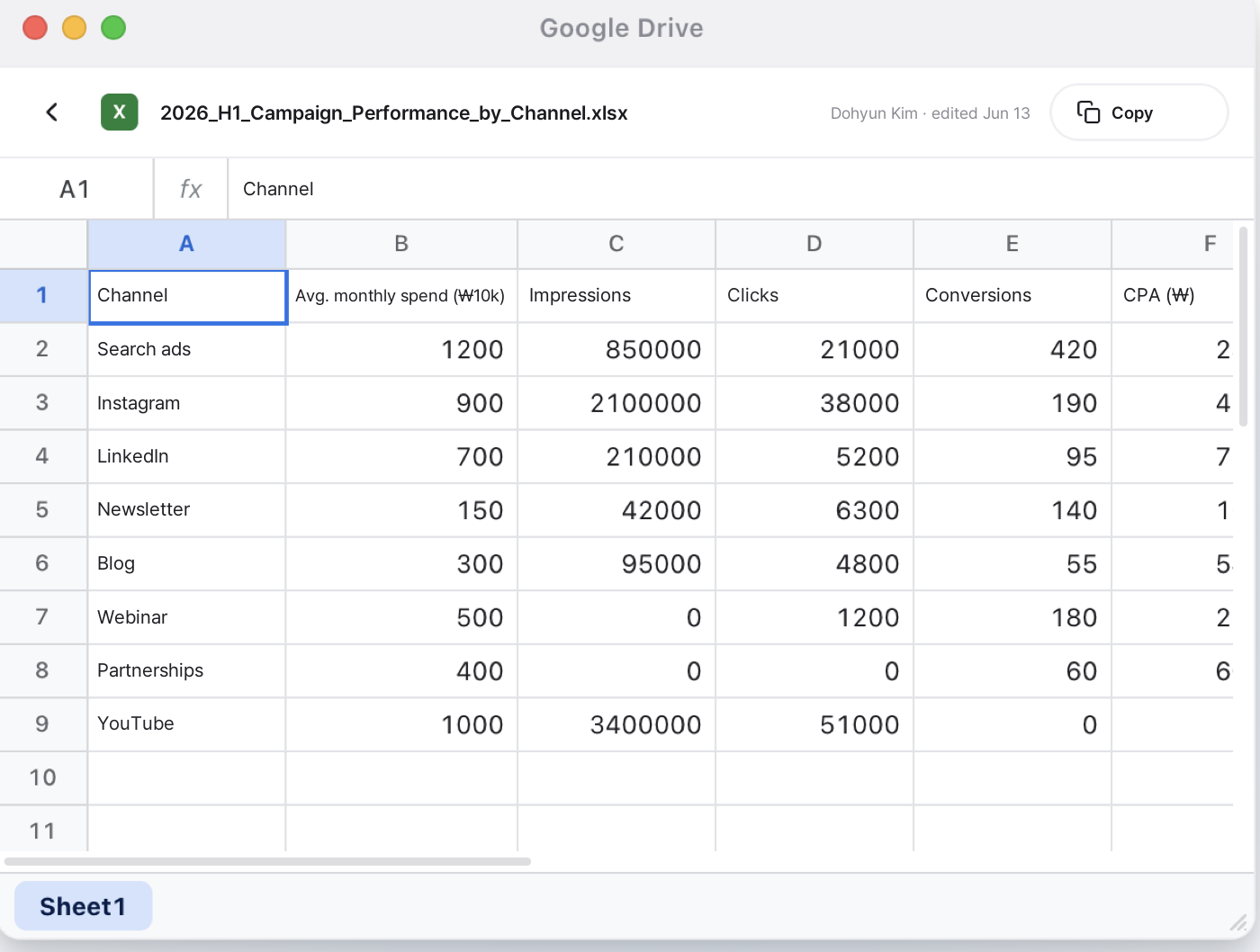Screen dimensions: 1260x952
Task: Select the conversions cell 420
Action: point(1012,349)
